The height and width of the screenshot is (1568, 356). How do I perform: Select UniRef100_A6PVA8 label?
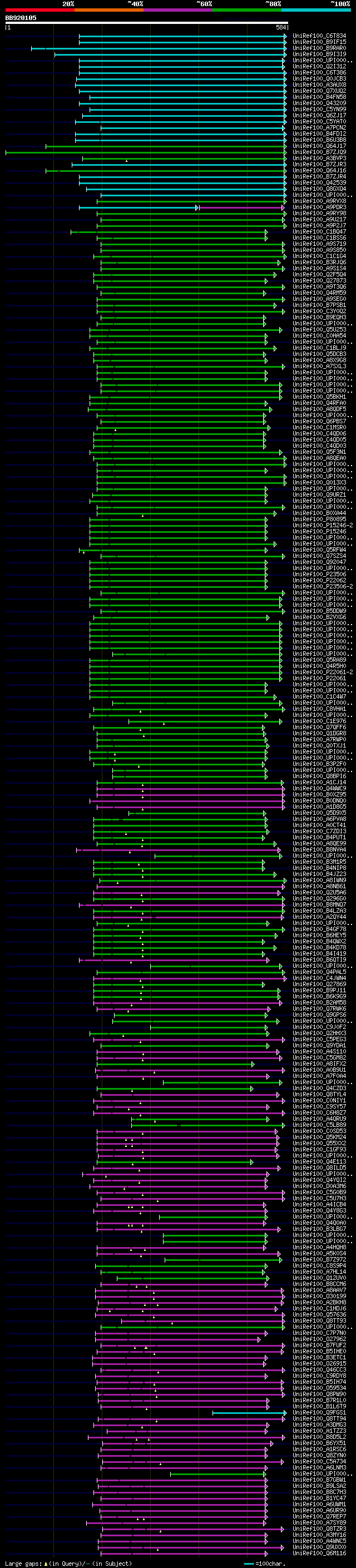(x=319, y=819)
